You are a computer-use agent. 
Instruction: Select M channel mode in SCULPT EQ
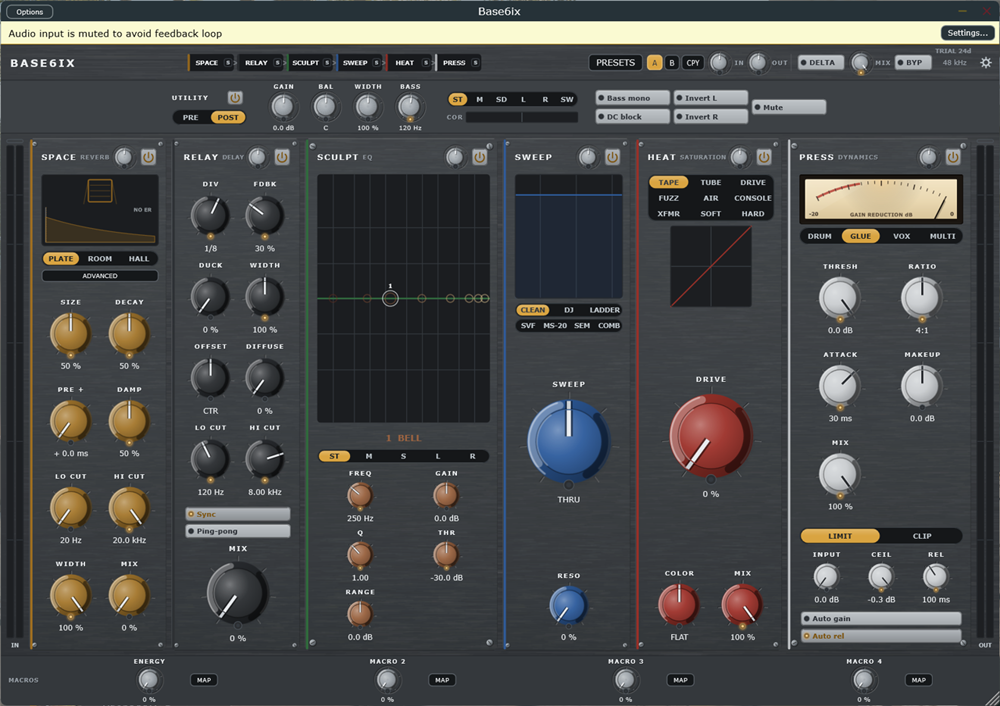(369, 456)
